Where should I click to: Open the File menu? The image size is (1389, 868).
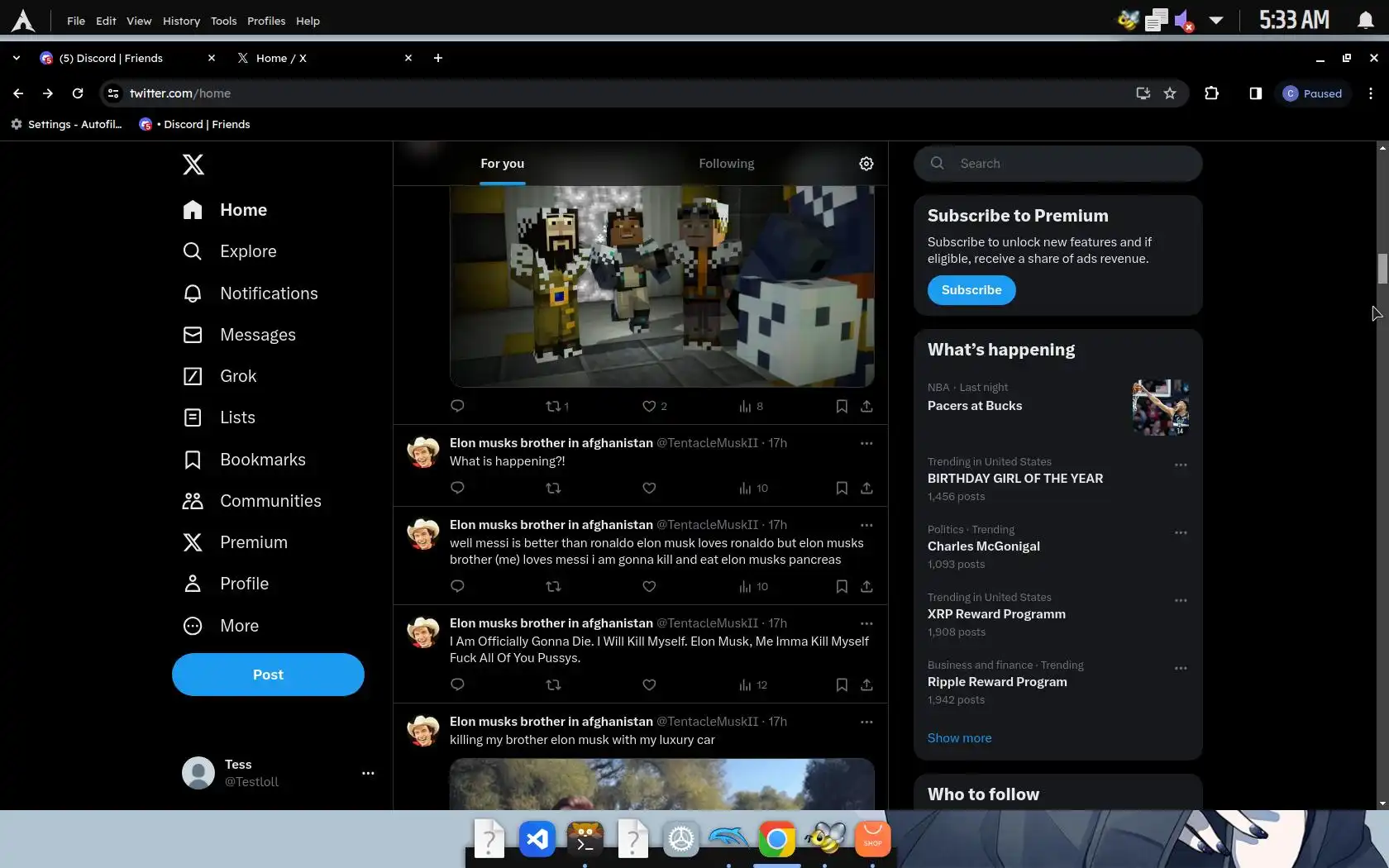76,21
